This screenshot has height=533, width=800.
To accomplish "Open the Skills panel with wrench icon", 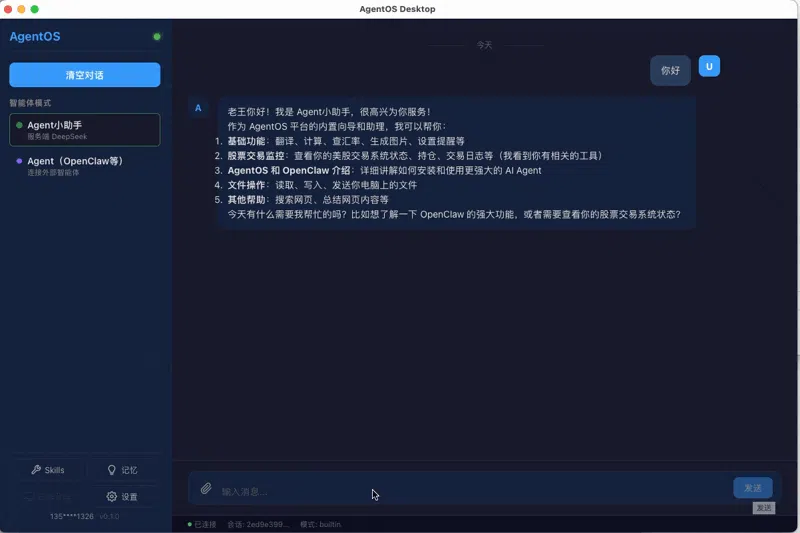I will point(48,470).
